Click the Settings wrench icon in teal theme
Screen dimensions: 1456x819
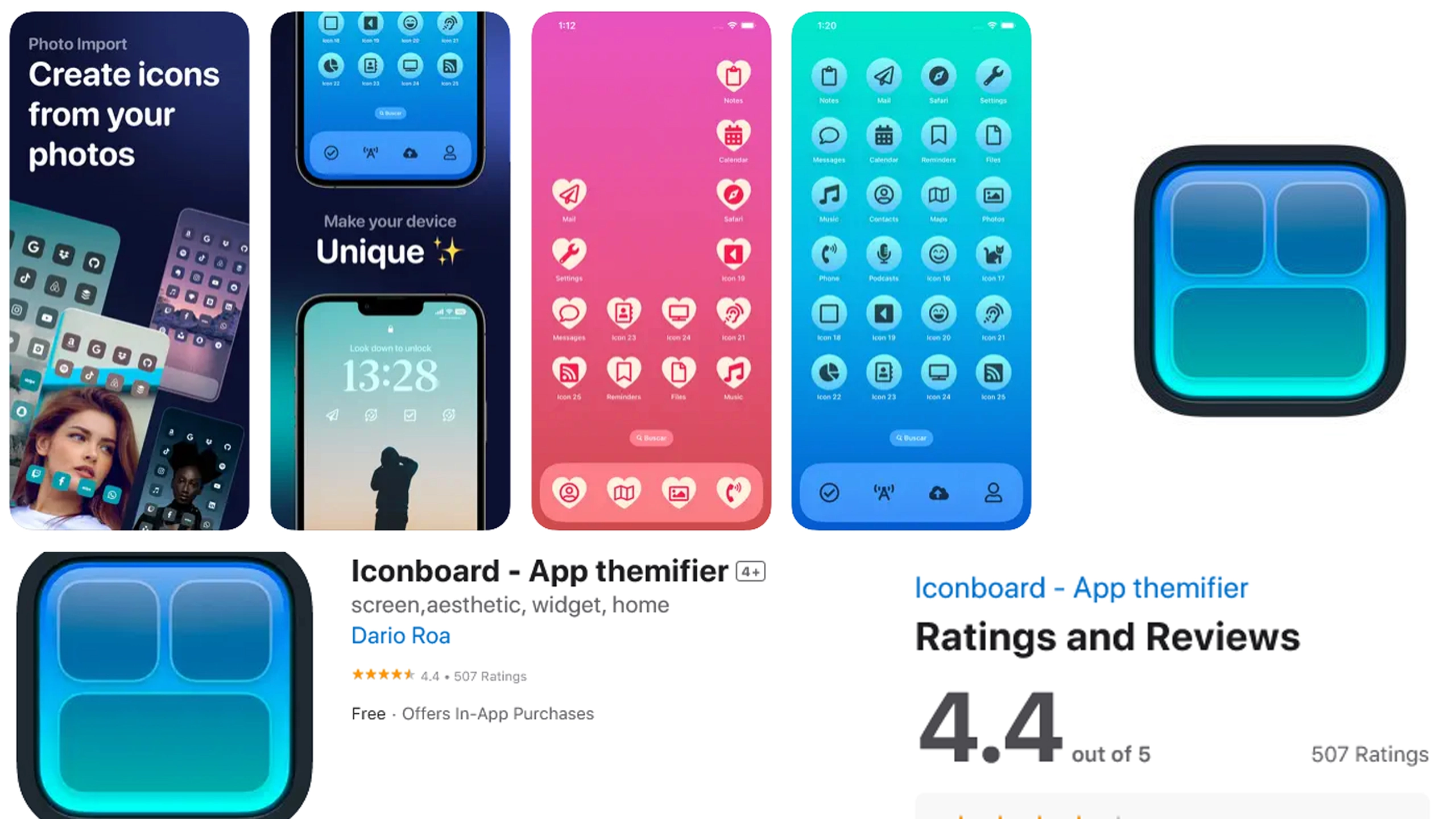tap(994, 77)
